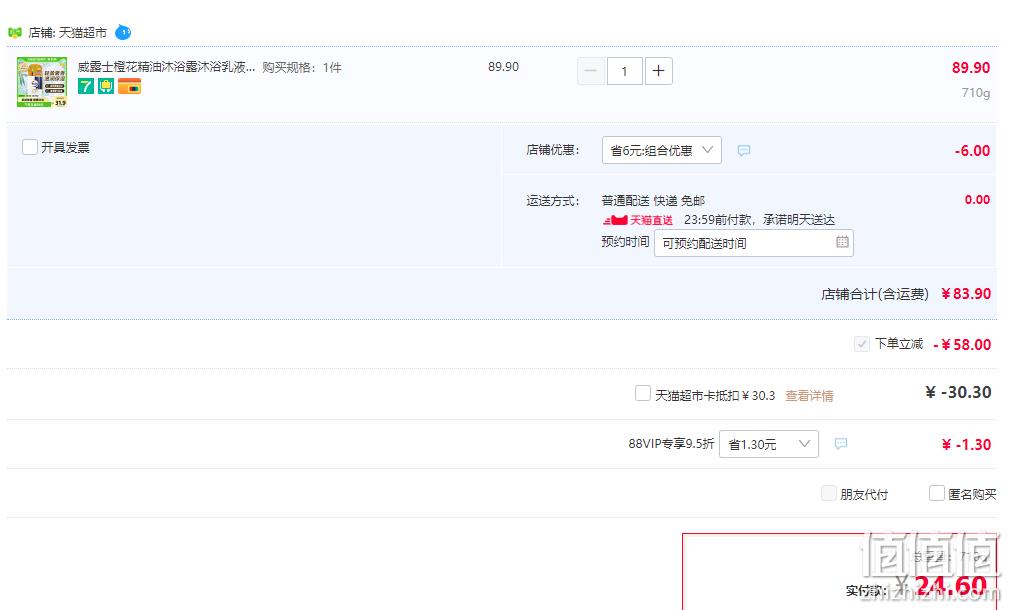This screenshot has width=1010, height=610.
Task: Decrease quantity with minus button
Action: (x=591, y=71)
